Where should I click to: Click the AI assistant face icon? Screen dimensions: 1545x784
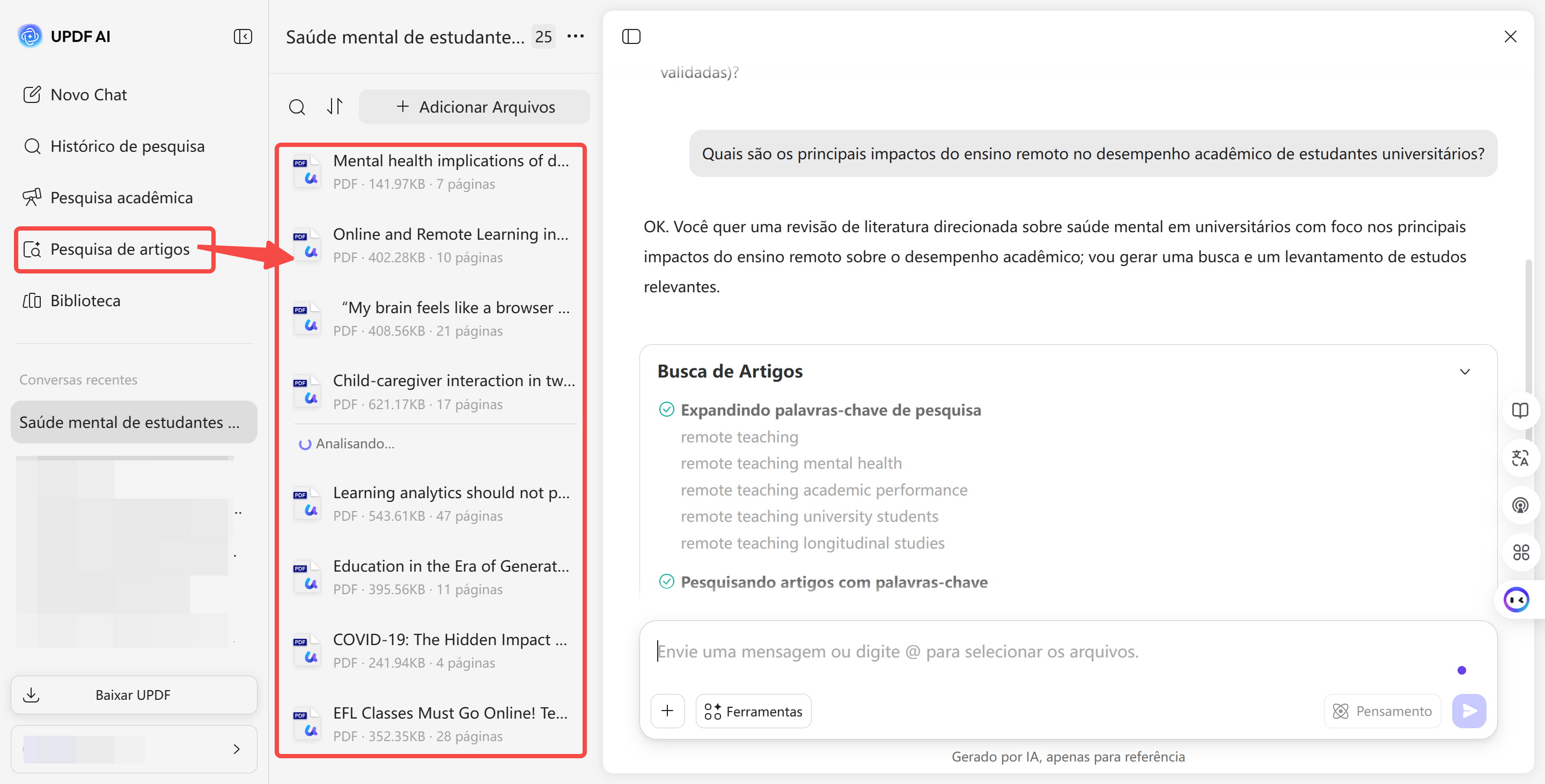1517,600
